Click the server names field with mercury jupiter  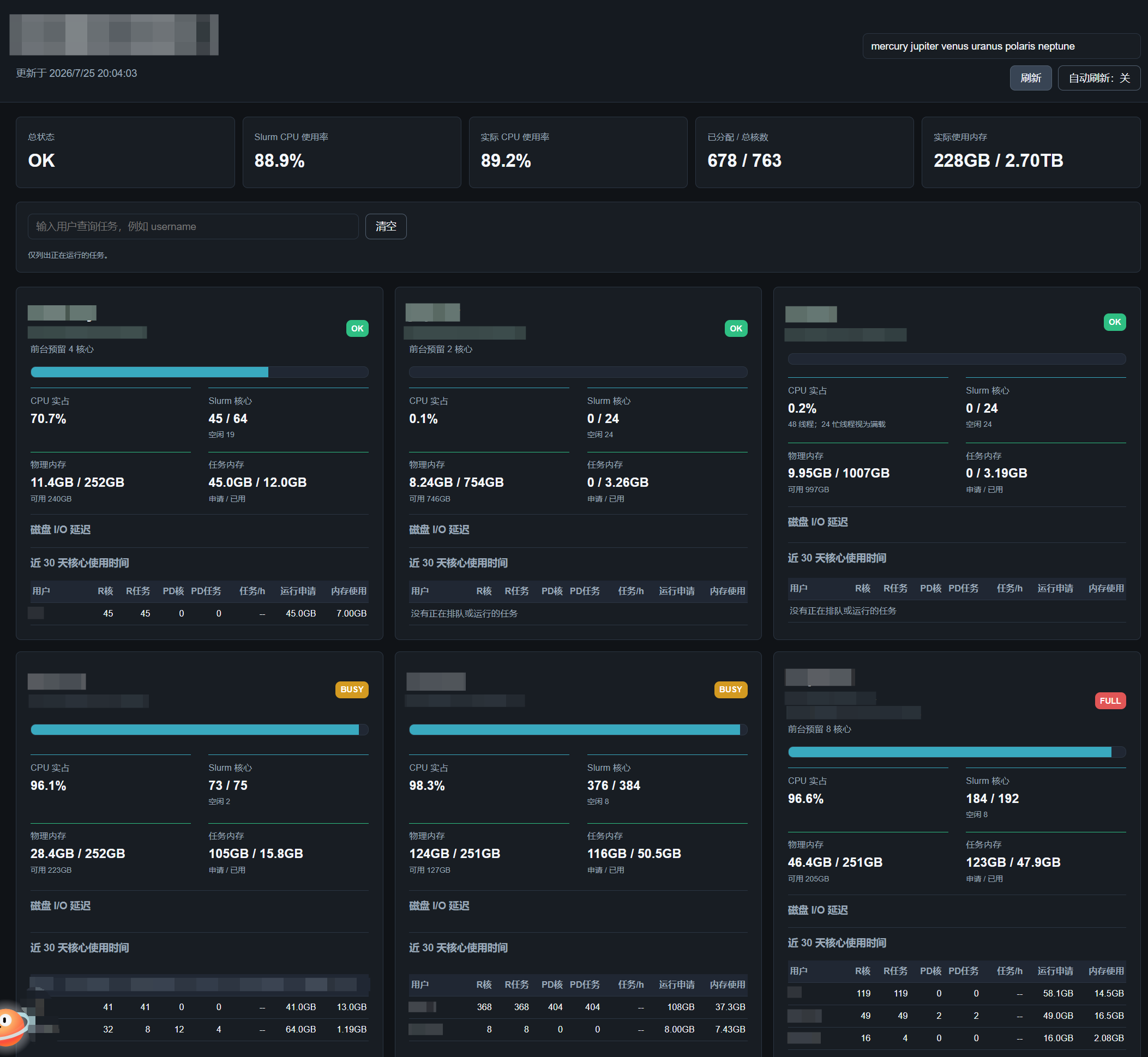coord(1001,46)
